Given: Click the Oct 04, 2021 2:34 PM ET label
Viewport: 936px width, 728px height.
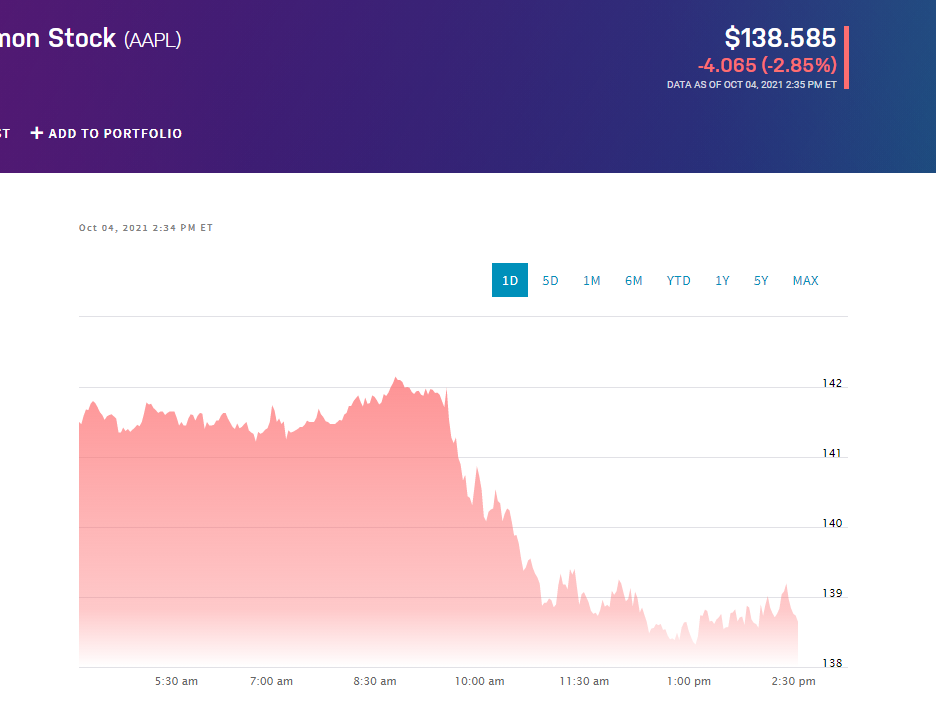Looking at the screenshot, I should tap(146, 227).
